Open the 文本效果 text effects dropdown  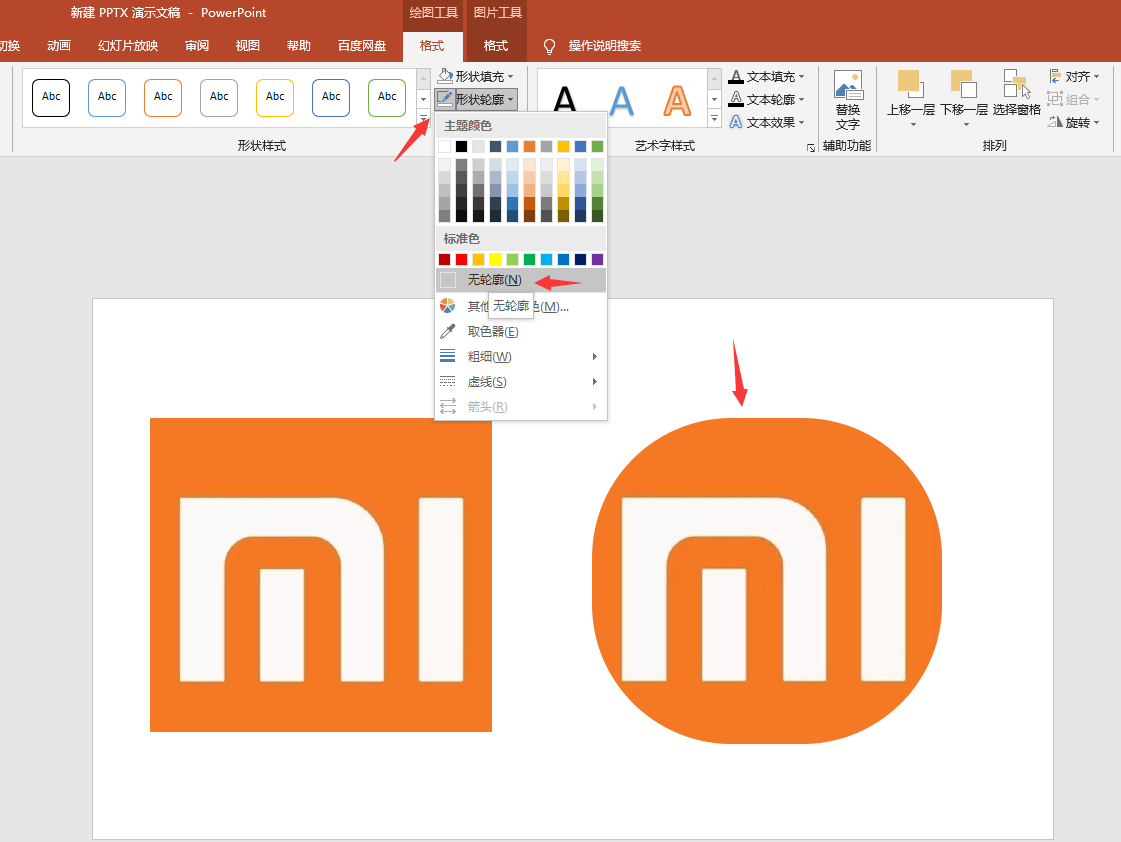tap(767, 122)
